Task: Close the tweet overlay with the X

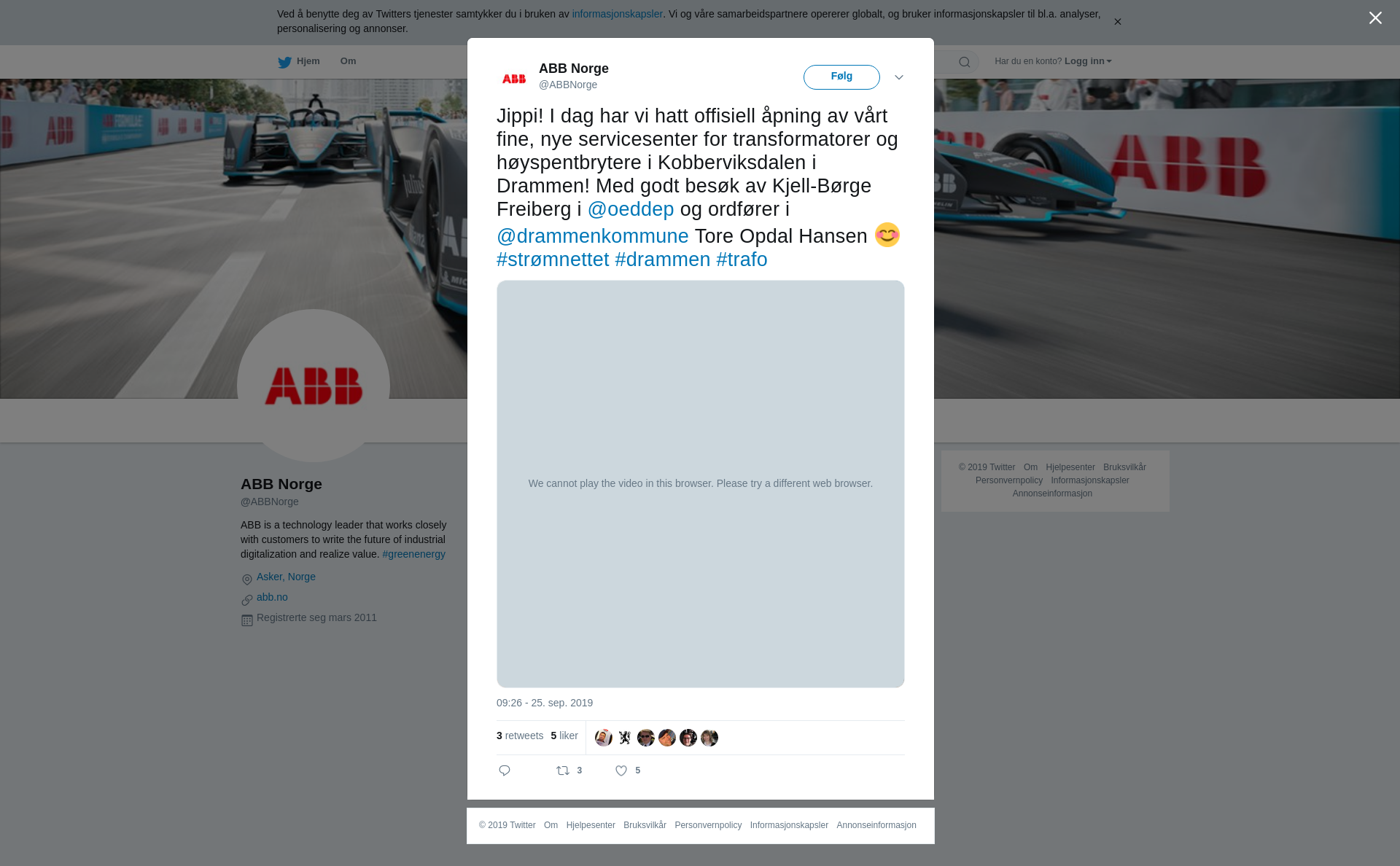Action: pos(1375,18)
